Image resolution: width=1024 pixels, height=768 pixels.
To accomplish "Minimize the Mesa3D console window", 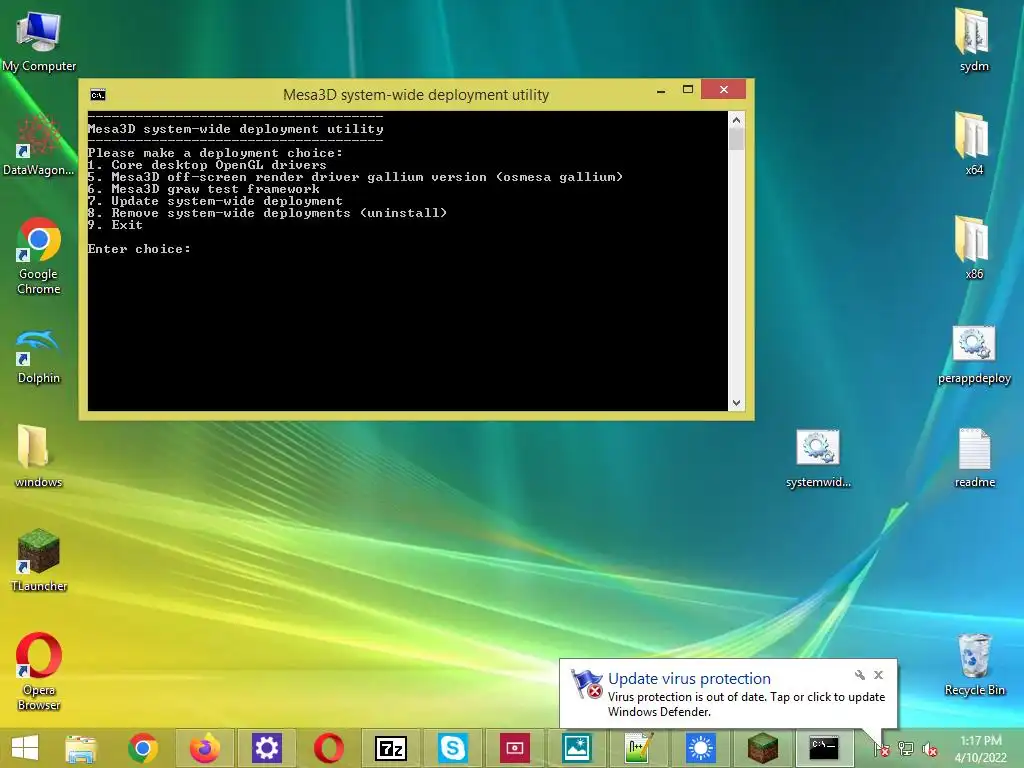I will 661,90.
